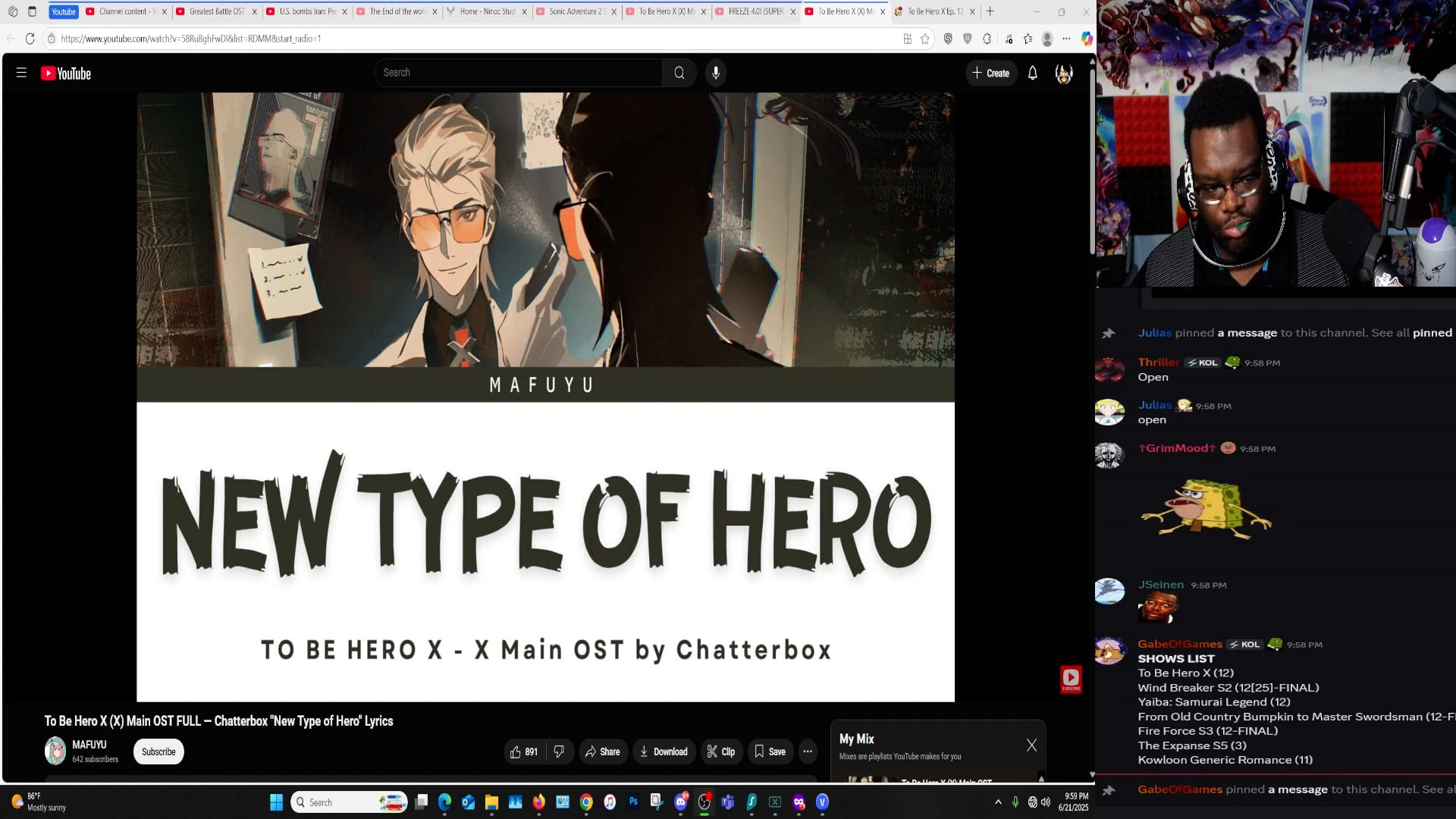The image size is (1456, 819).
Task: Open the weather widget on taskbar
Action: pos(38,802)
